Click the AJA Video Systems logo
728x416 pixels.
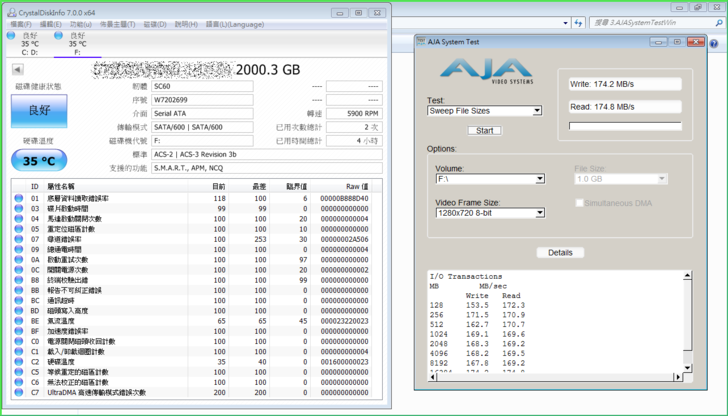pyautogui.click(x=486, y=70)
